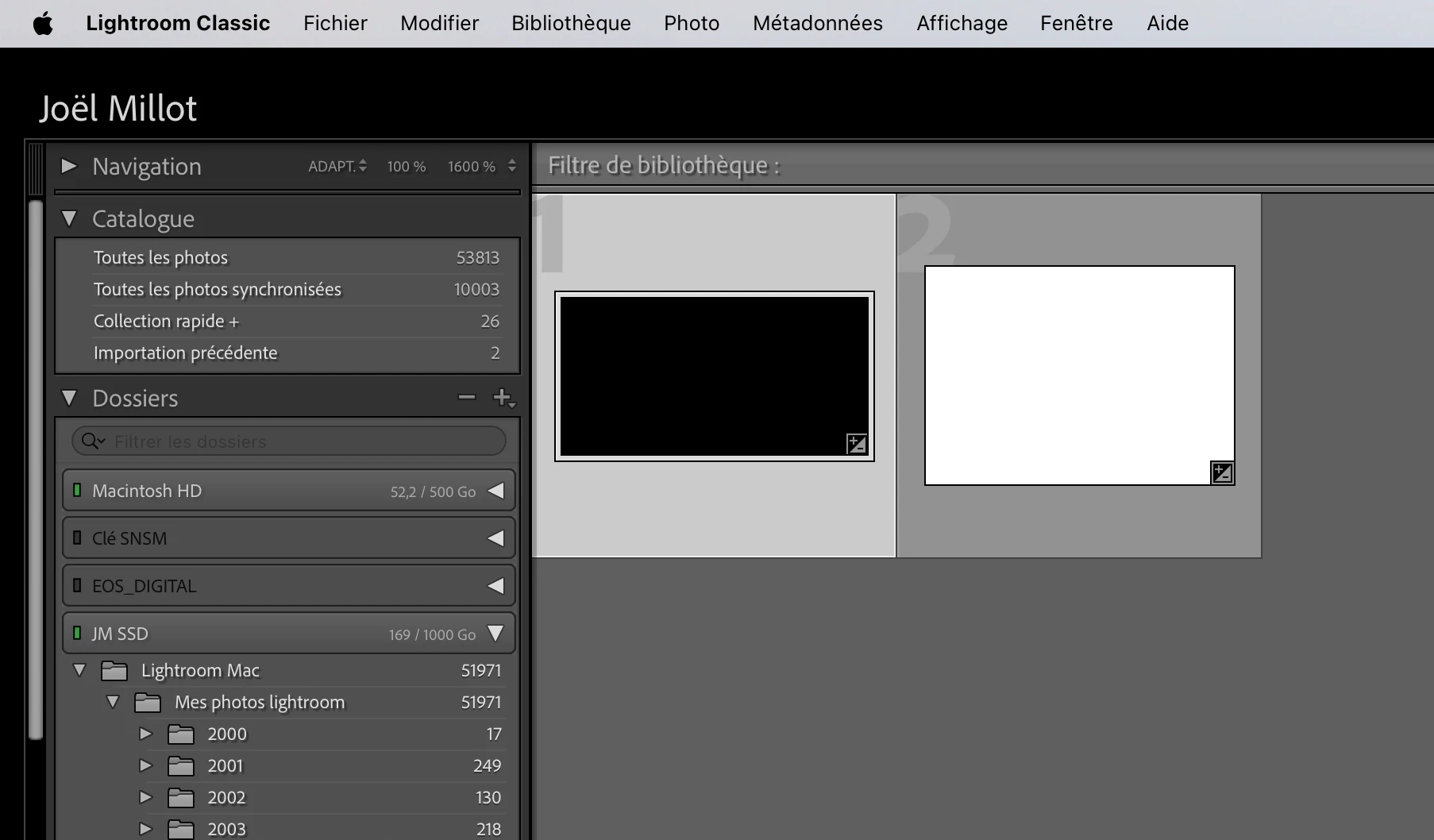Screen dimensions: 1434x840
Task: Click the 52,2 / 500 Go disk space
Action: coord(433,491)
